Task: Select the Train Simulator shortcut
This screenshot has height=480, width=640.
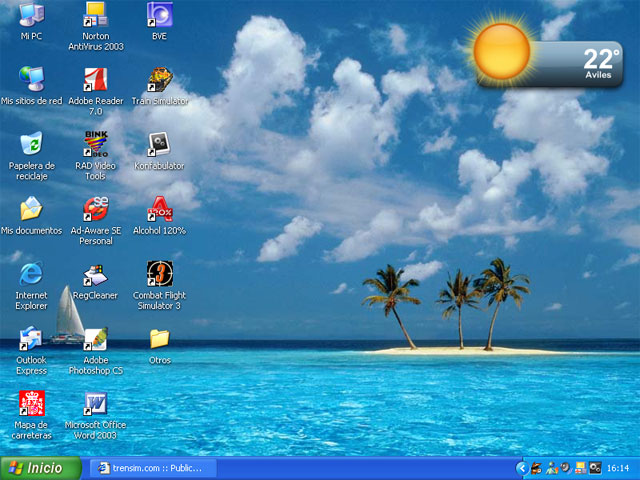Action: coord(160,80)
